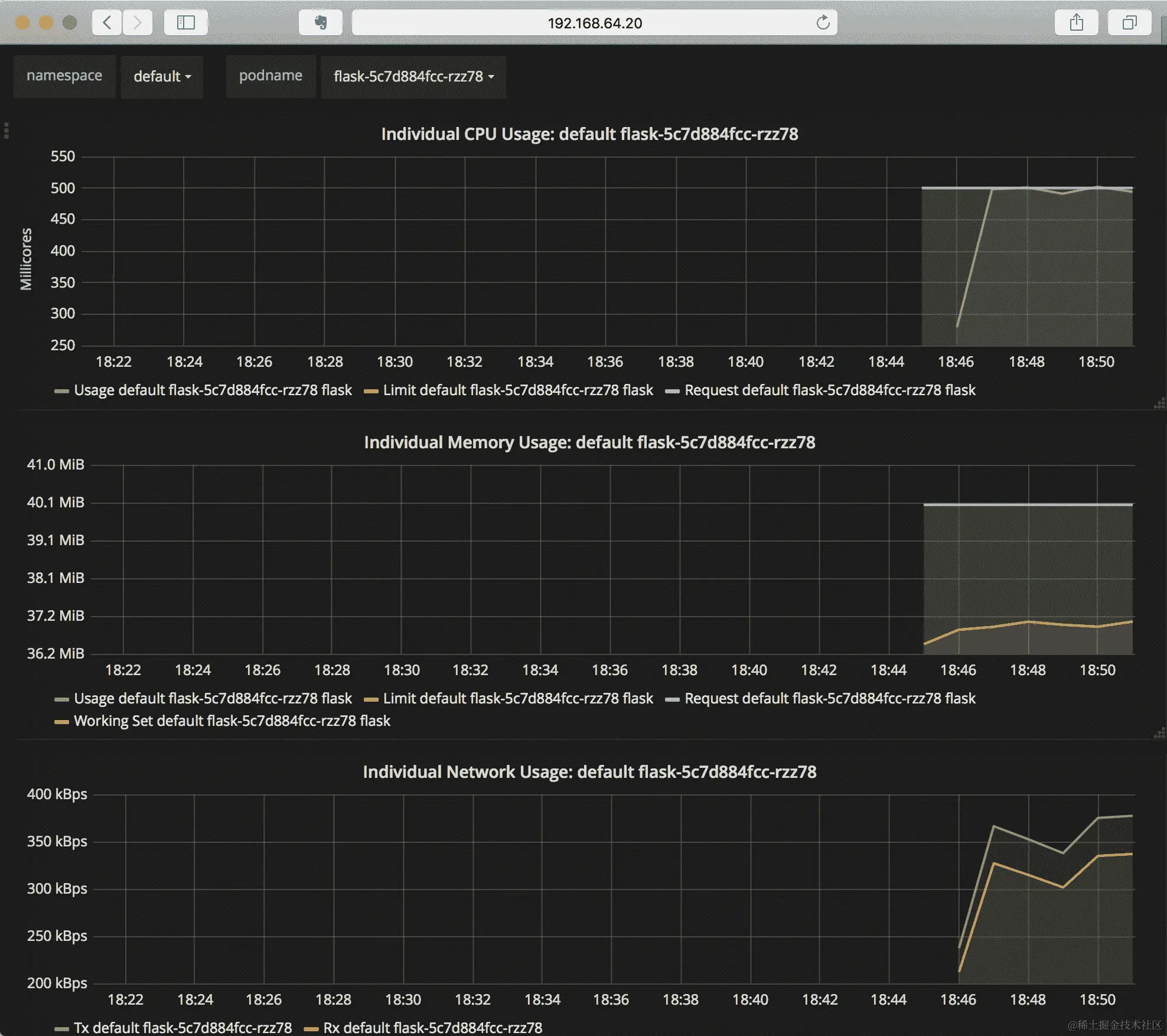Image resolution: width=1167 pixels, height=1036 pixels.
Task: Show all tabs overview icon
Action: pyautogui.click(x=1129, y=22)
